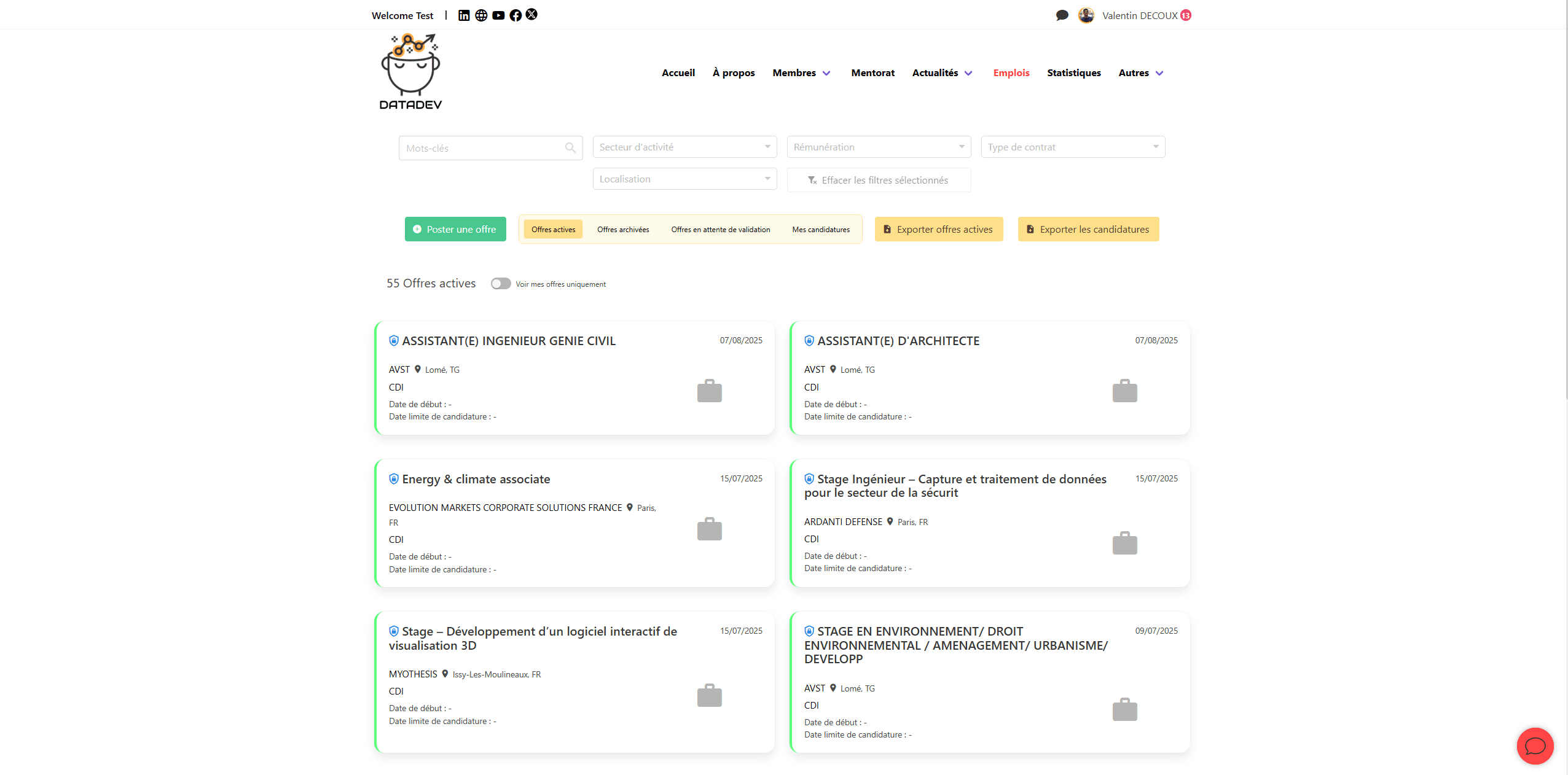Click inside the Mots-clés search field
This screenshot has width=1568, height=775.
coord(485,147)
